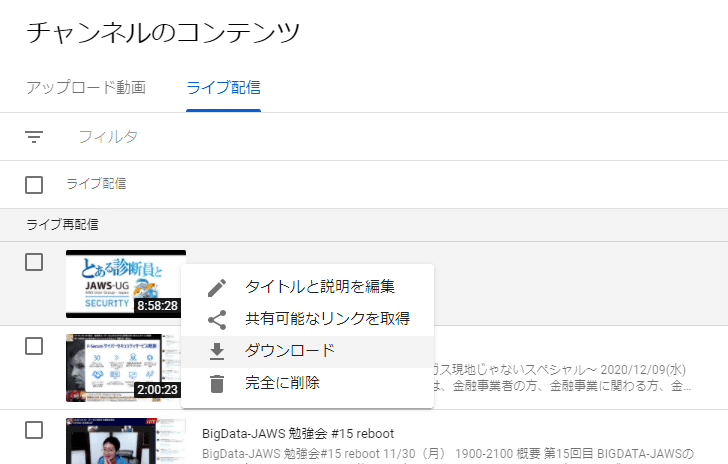Check the box for the 2:00:23 video
The height and width of the screenshot is (464, 728).
click(x=34, y=346)
